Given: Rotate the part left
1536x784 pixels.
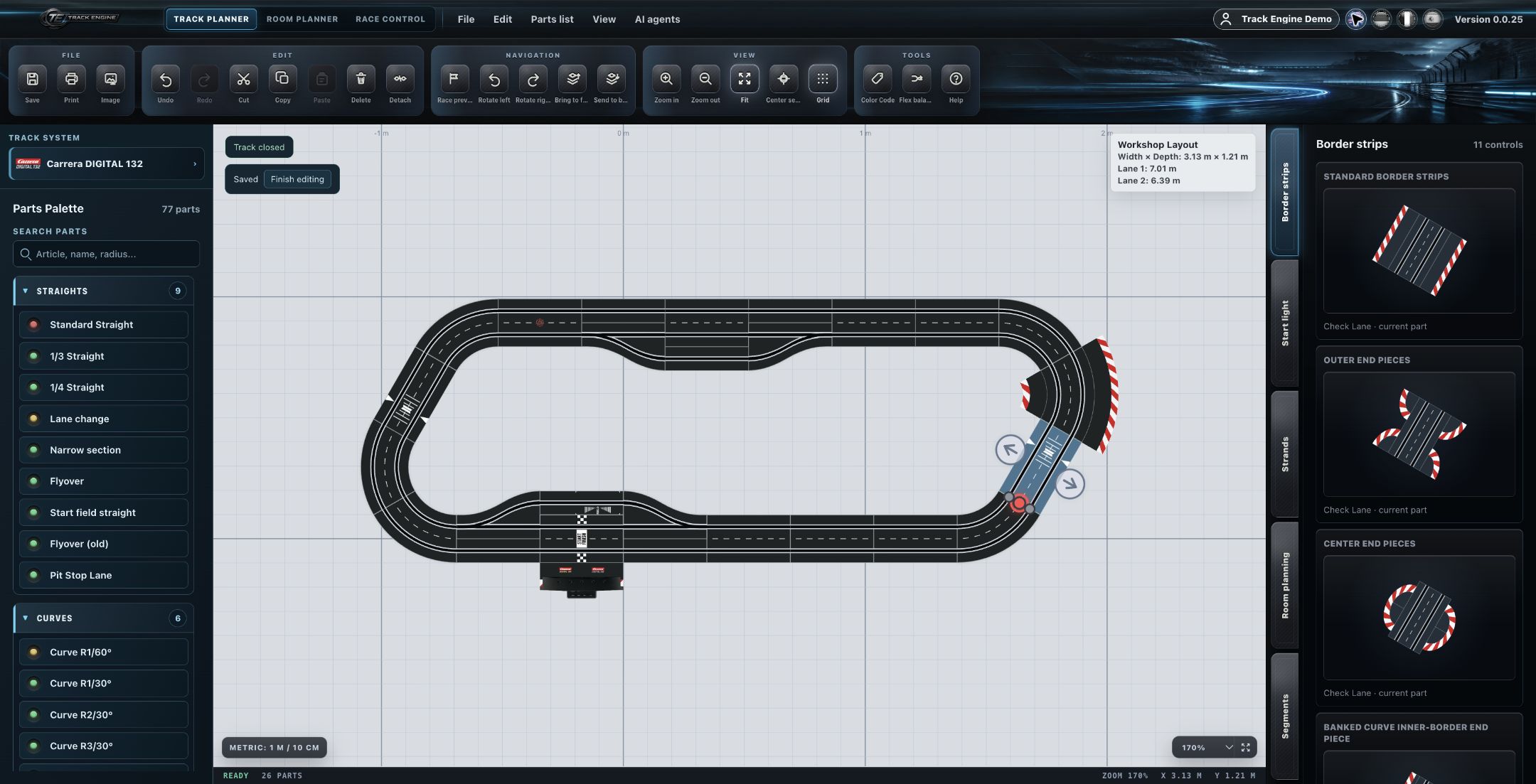Looking at the screenshot, I should click(494, 80).
